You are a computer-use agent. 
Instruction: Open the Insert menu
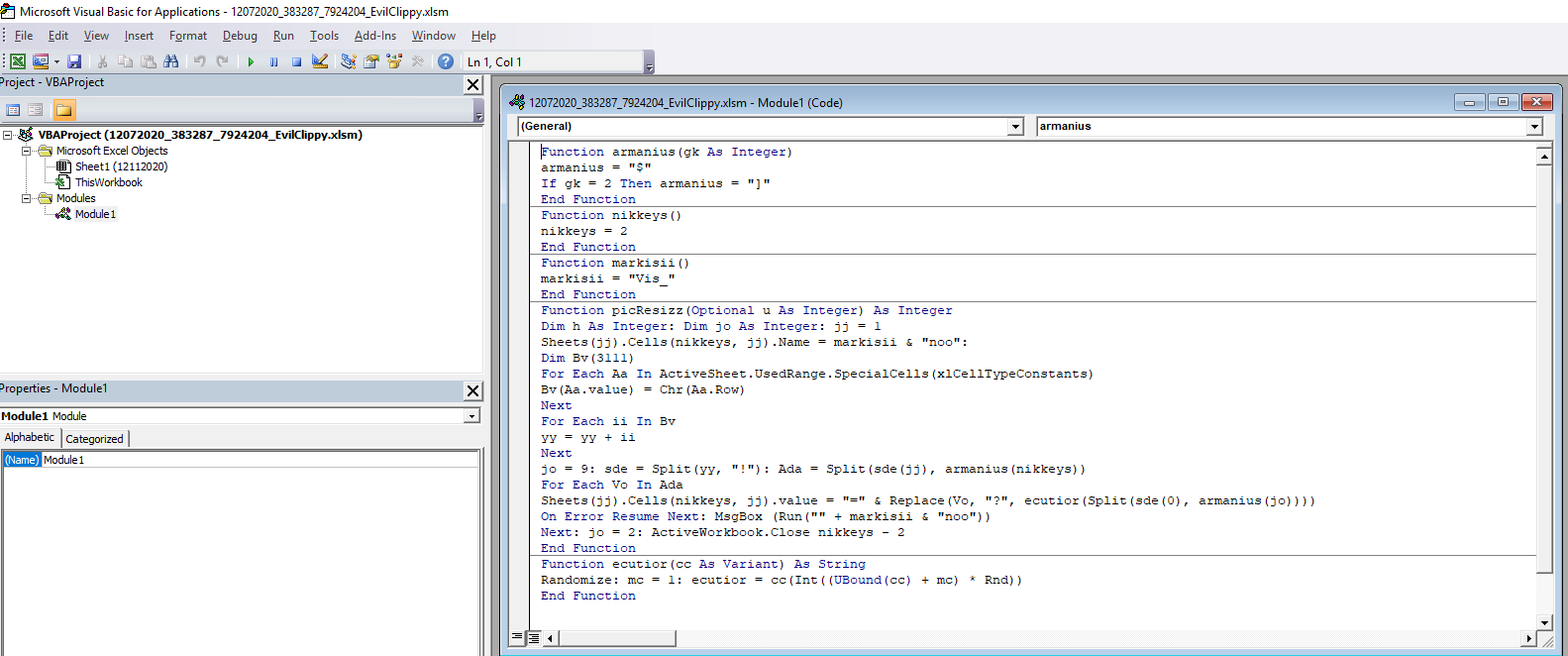(139, 36)
